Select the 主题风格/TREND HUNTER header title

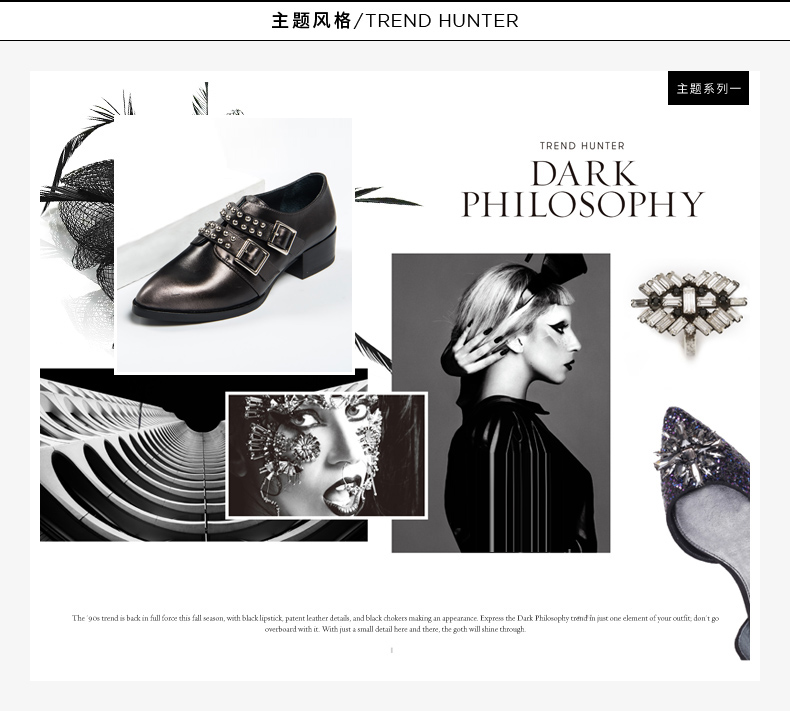(x=395, y=21)
